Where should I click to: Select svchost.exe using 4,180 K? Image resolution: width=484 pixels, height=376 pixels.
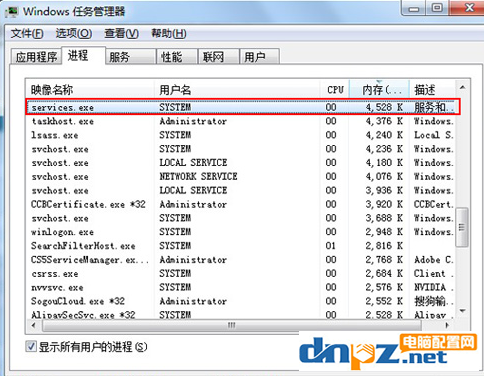pos(241,163)
